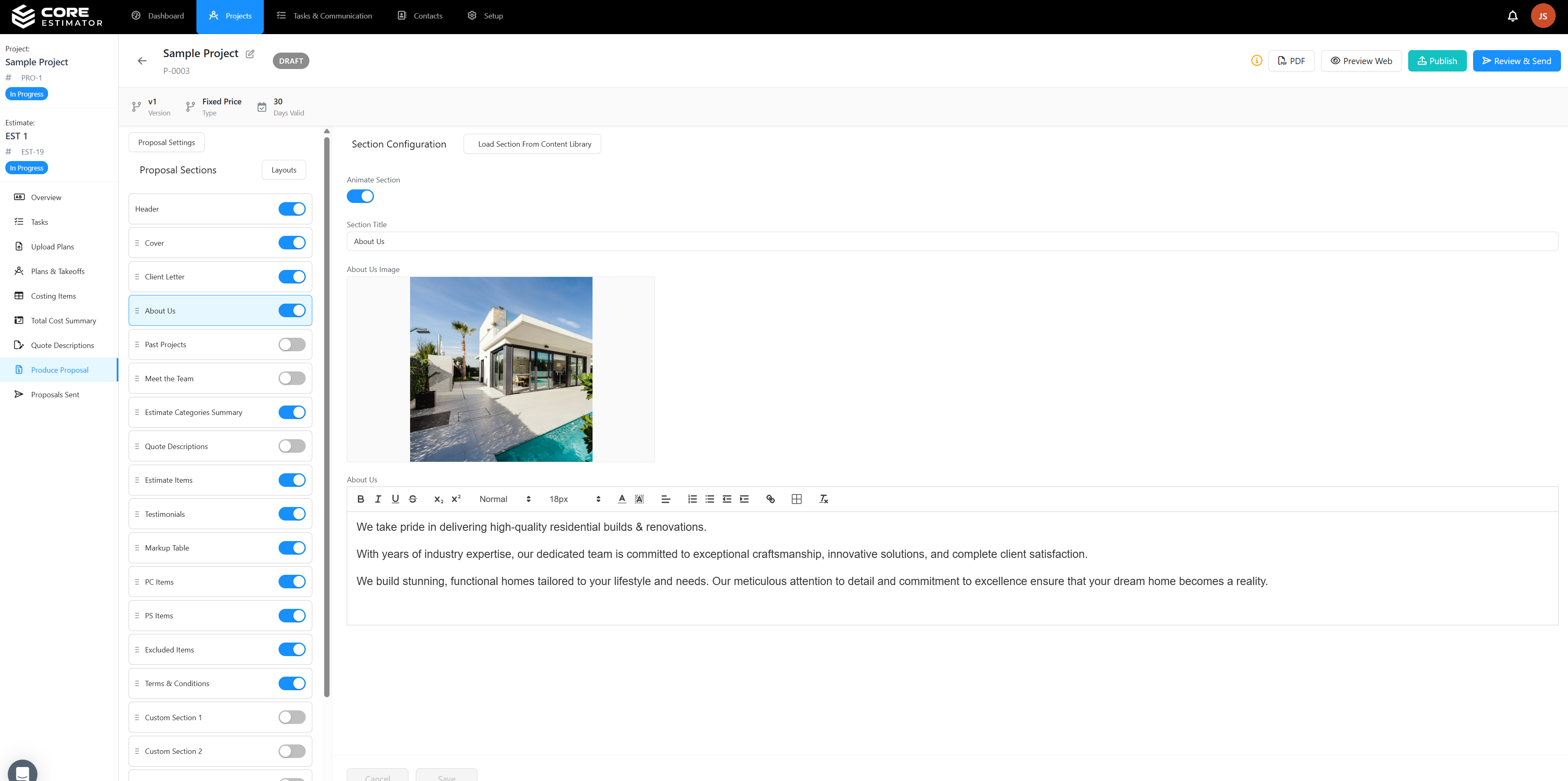Image resolution: width=1568 pixels, height=781 pixels.
Task: Click the pencil icon beside Sample Project
Action: click(x=249, y=53)
